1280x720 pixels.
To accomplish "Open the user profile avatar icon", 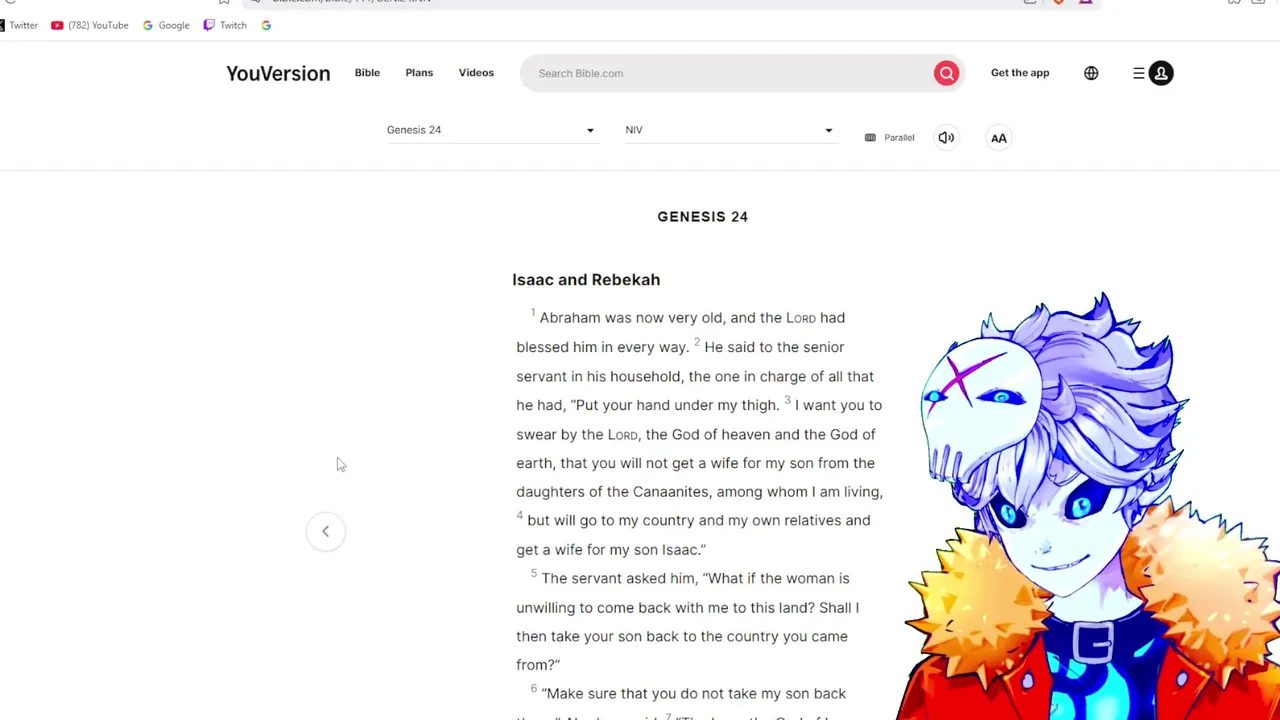I will tap(1161, 73).
